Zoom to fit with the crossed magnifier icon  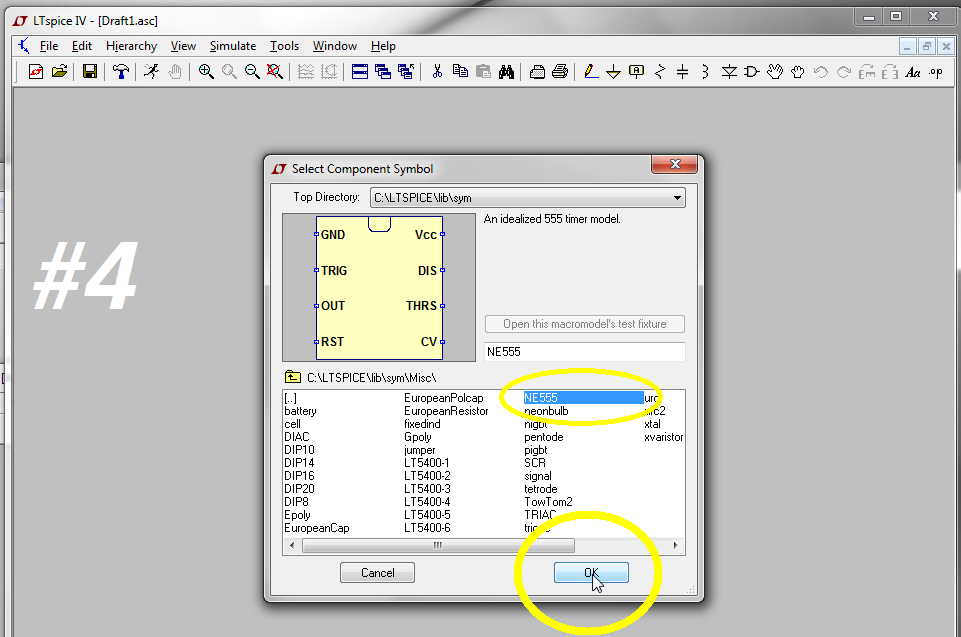275,72
